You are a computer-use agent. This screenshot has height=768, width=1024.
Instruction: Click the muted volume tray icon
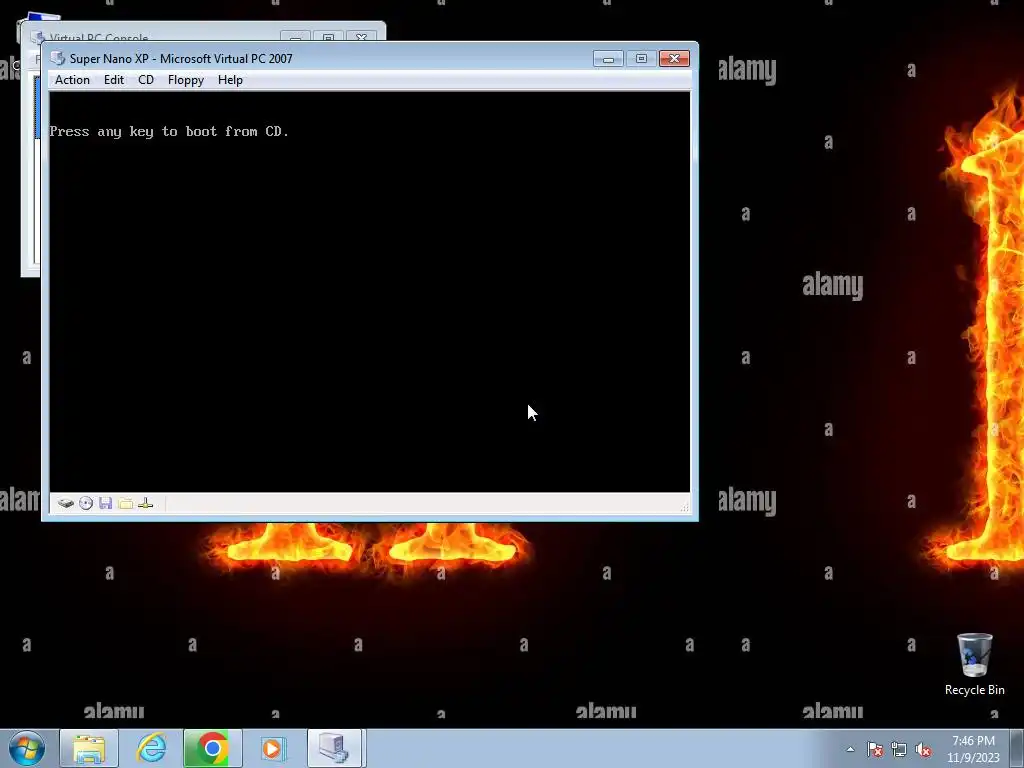(923, 749)
